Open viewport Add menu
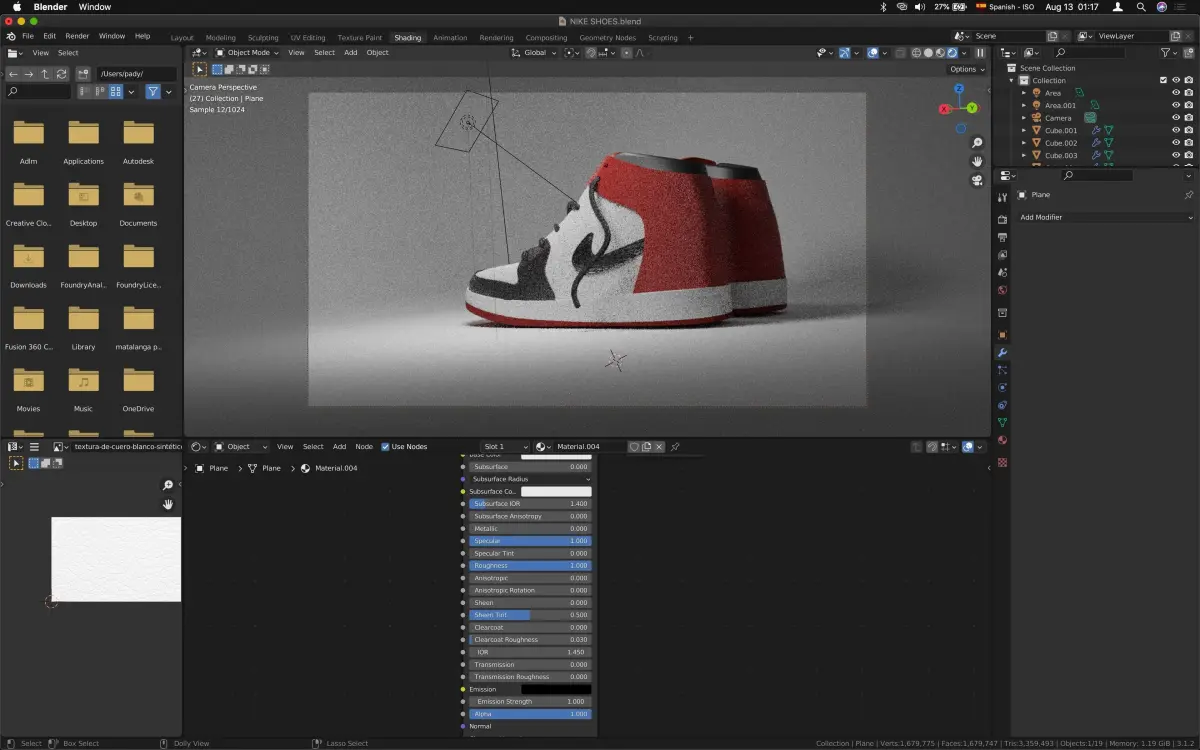Viewport: 1200px width, 750px height. click(x=351, y=53)
